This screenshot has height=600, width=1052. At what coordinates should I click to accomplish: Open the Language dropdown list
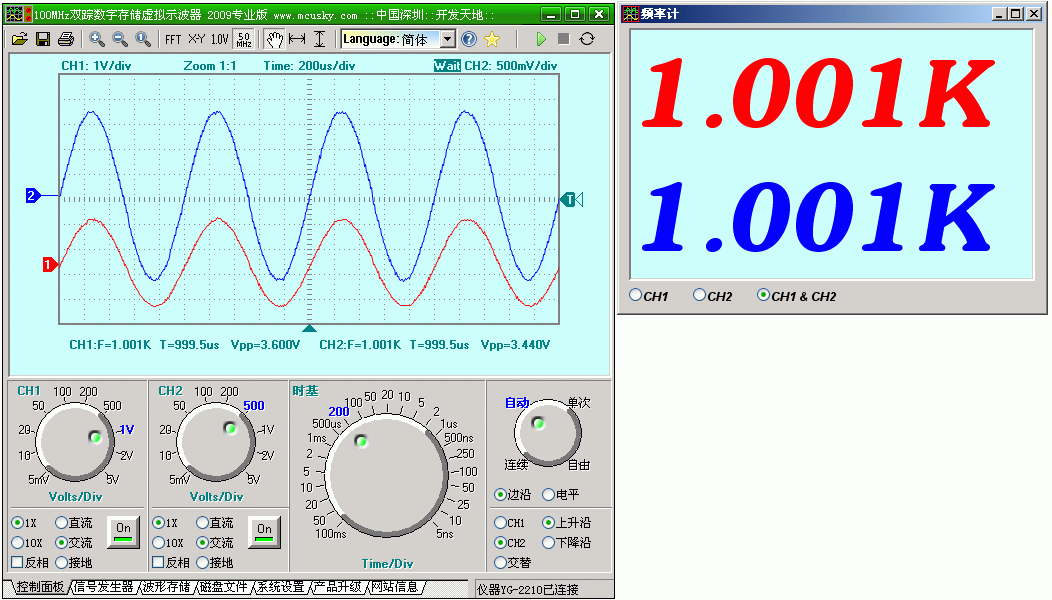[447, 39]
